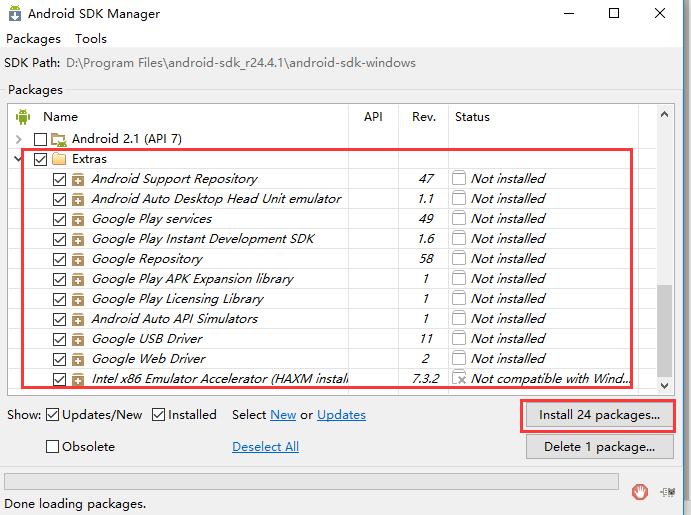This screenshot has height=515, width=691.
Task: Click Delete 1 package button
Action: 599,447
